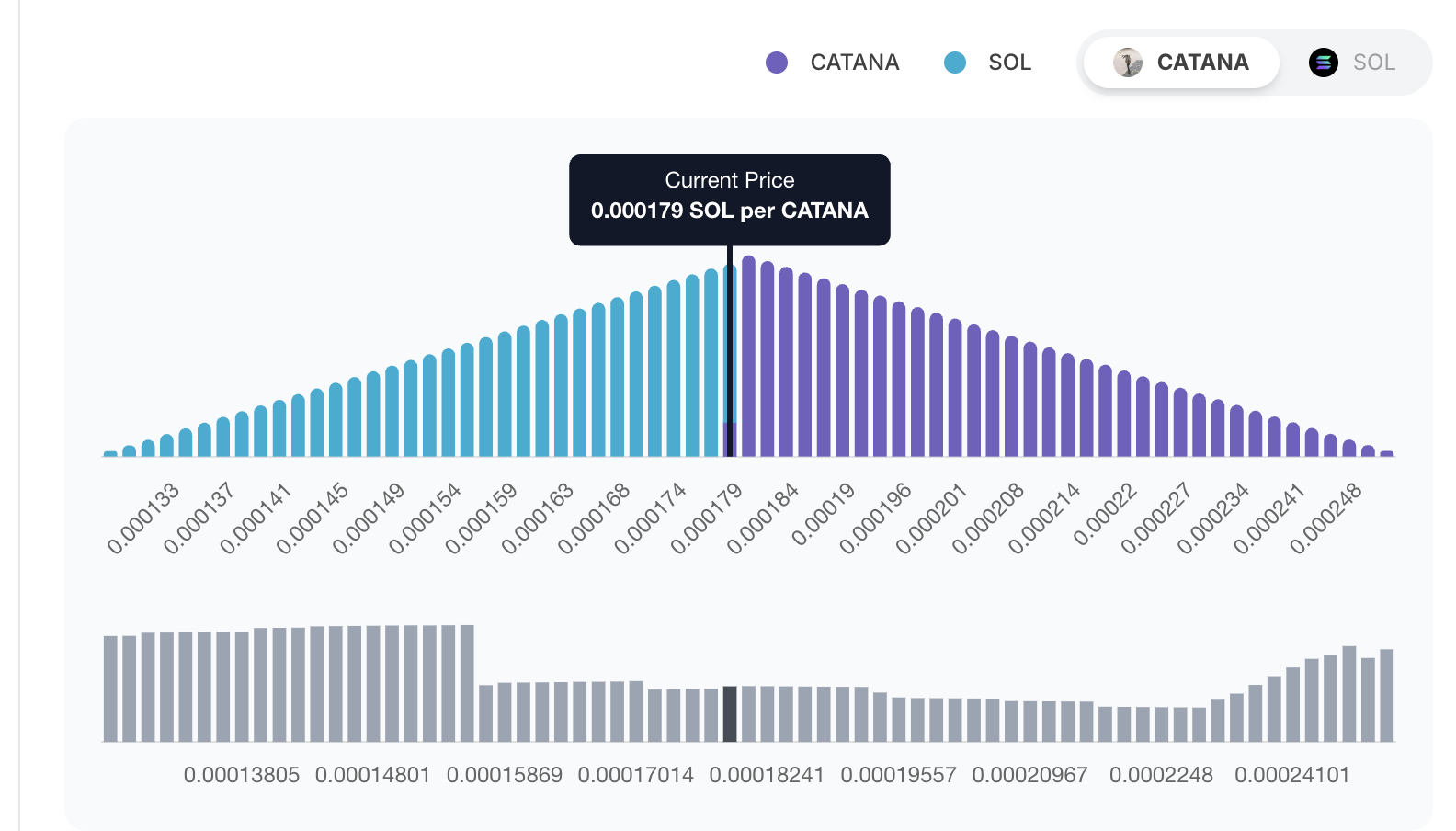Click the 0.00024101 lower axis label

point(1291,775)
